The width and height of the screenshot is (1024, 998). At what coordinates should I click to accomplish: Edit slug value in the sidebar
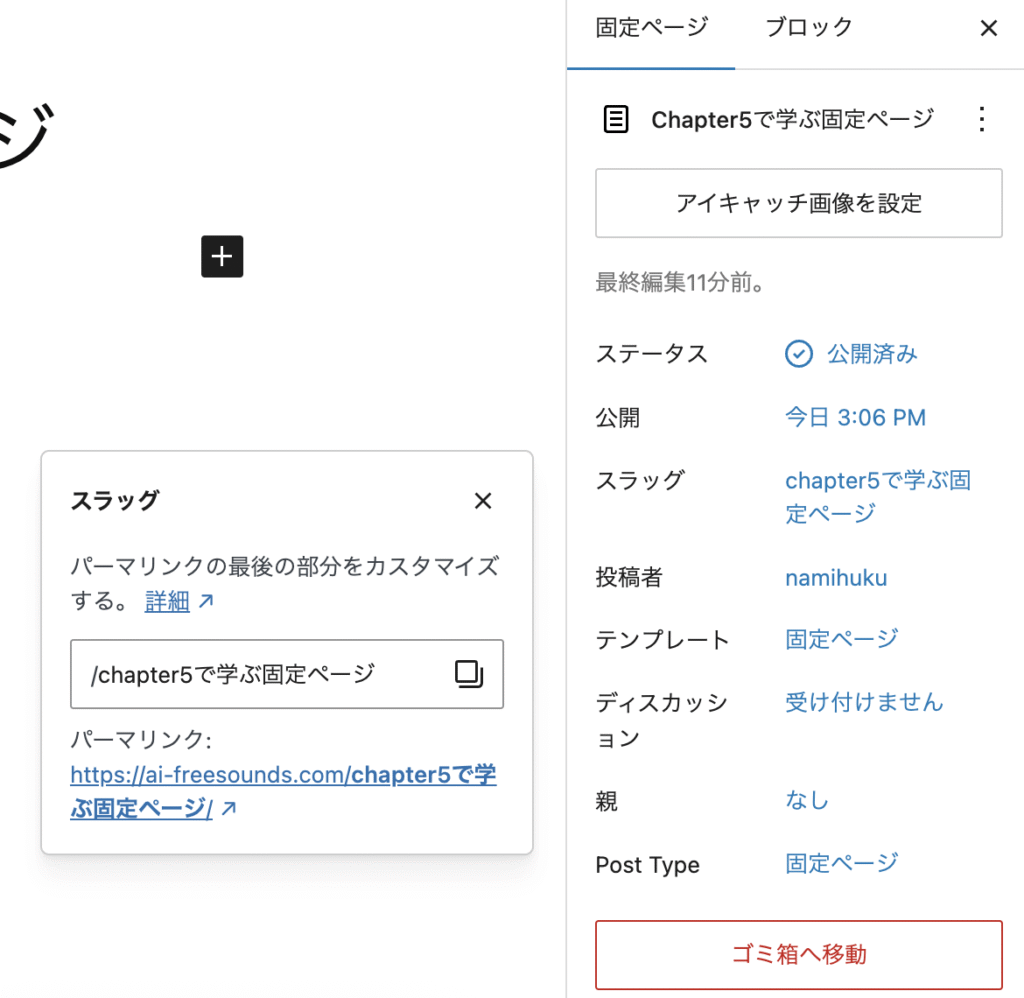click(877, 496)
